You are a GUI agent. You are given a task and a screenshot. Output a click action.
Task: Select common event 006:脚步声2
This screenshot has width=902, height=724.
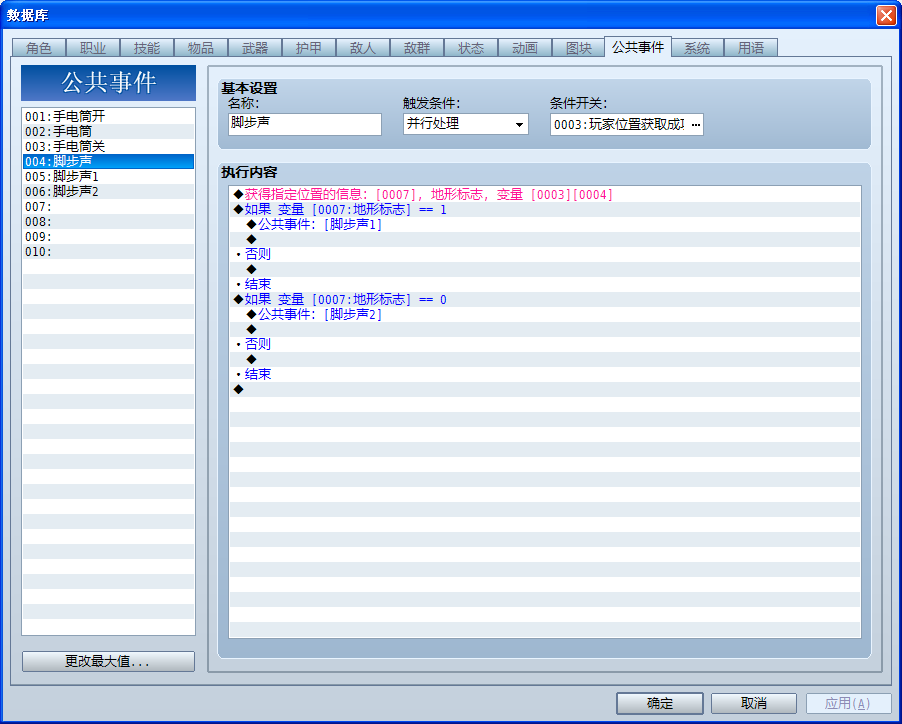[108, 191]
